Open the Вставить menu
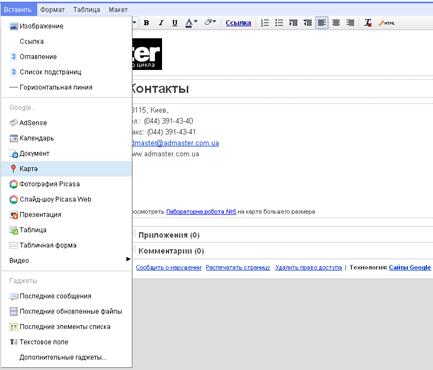The image size is (433, 370). point(18,10)
